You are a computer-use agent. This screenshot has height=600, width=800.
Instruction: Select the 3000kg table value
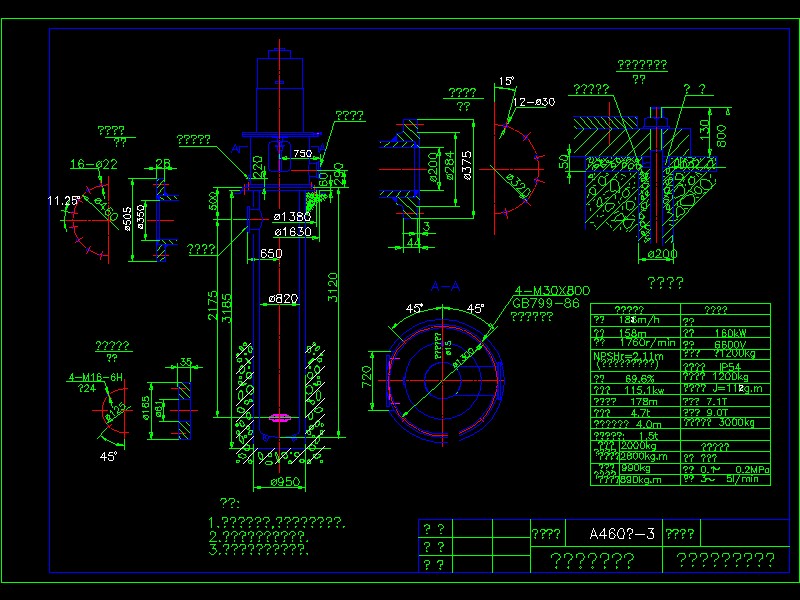click(x=736, y=422)
